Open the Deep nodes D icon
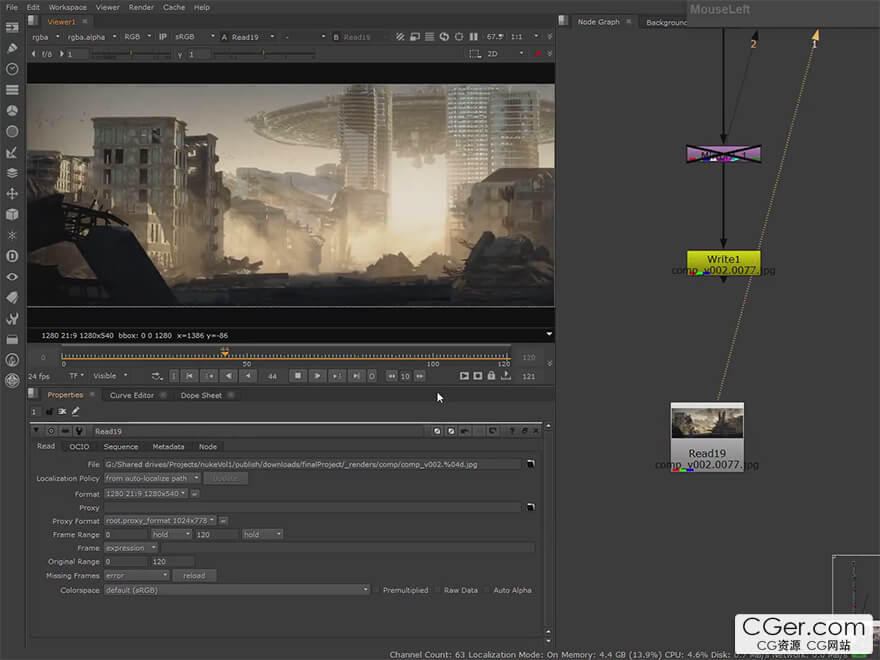This screenshot has width=880, height=660. [12, 256]
